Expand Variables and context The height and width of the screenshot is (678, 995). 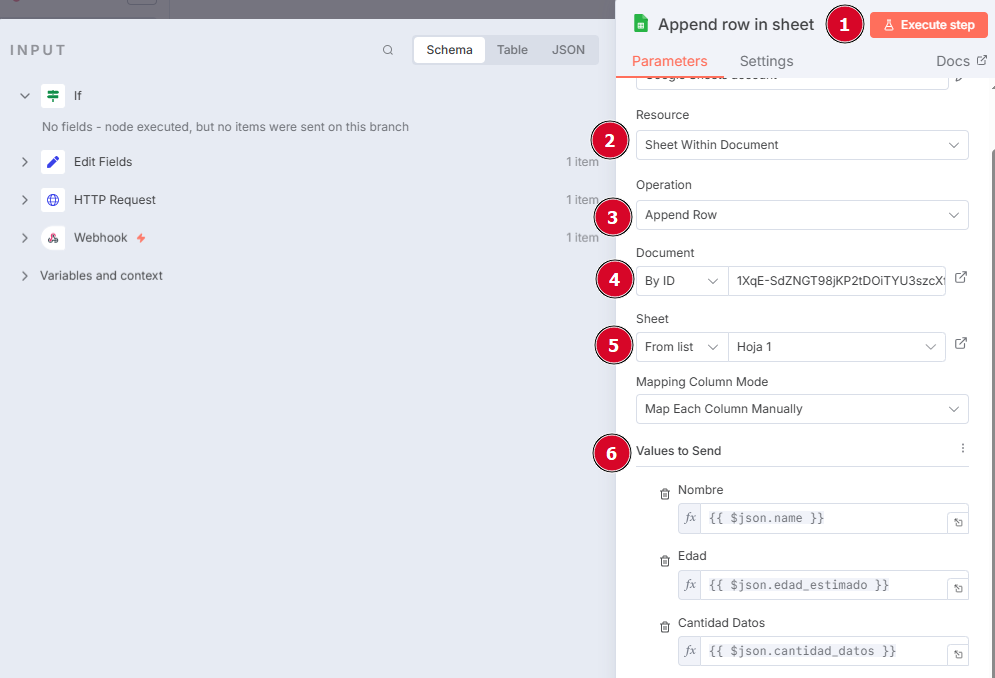pyautogui.click(x=25, y=276)
